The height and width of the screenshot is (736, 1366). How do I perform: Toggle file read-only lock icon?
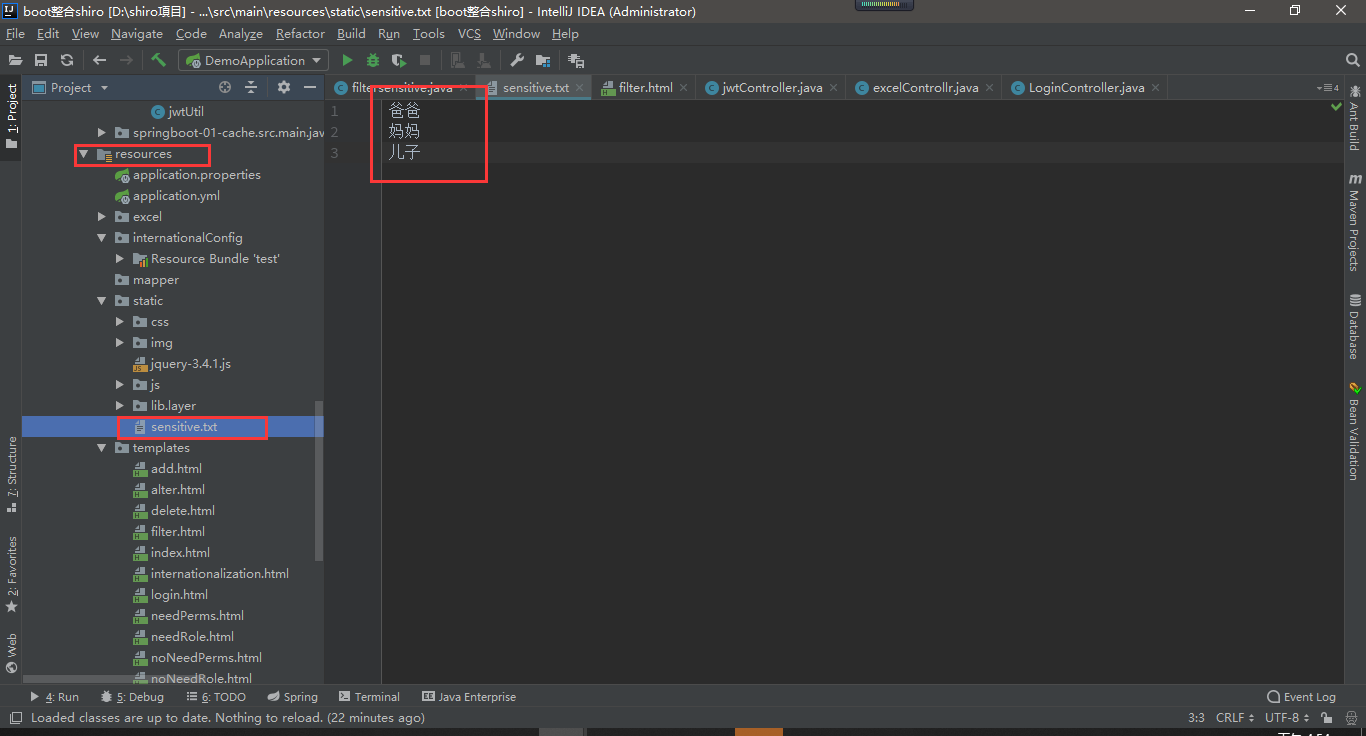1327,717
